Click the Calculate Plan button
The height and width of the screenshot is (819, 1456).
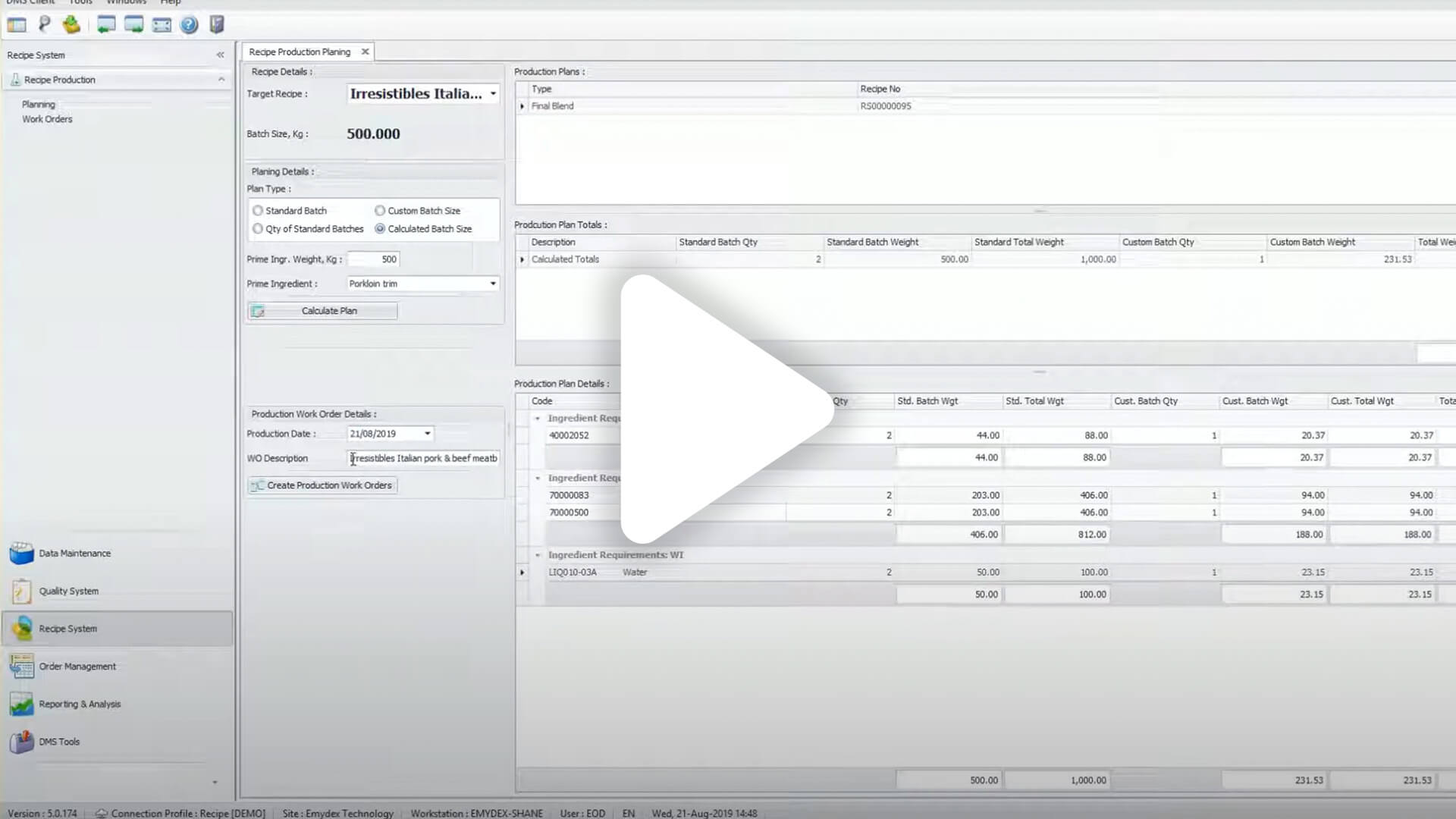(x=322, y=311)
